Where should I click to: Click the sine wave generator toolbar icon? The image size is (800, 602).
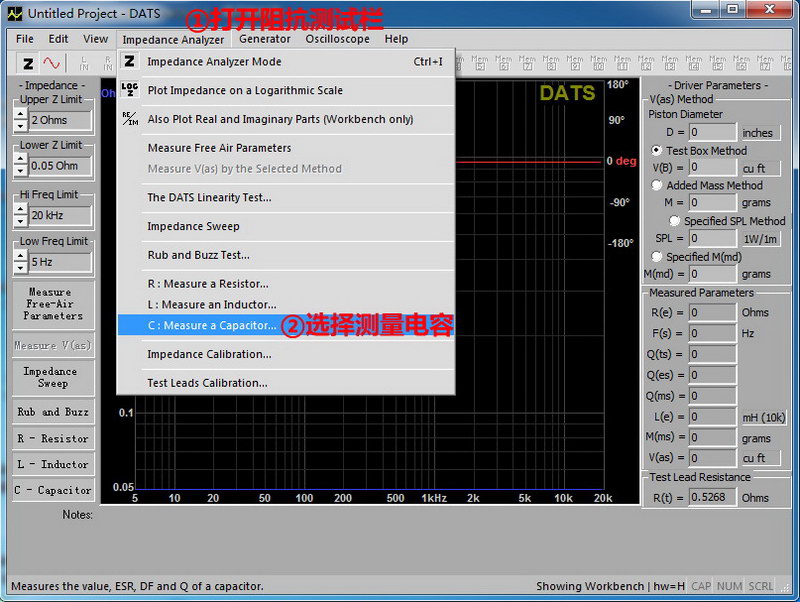pos(52,63)
